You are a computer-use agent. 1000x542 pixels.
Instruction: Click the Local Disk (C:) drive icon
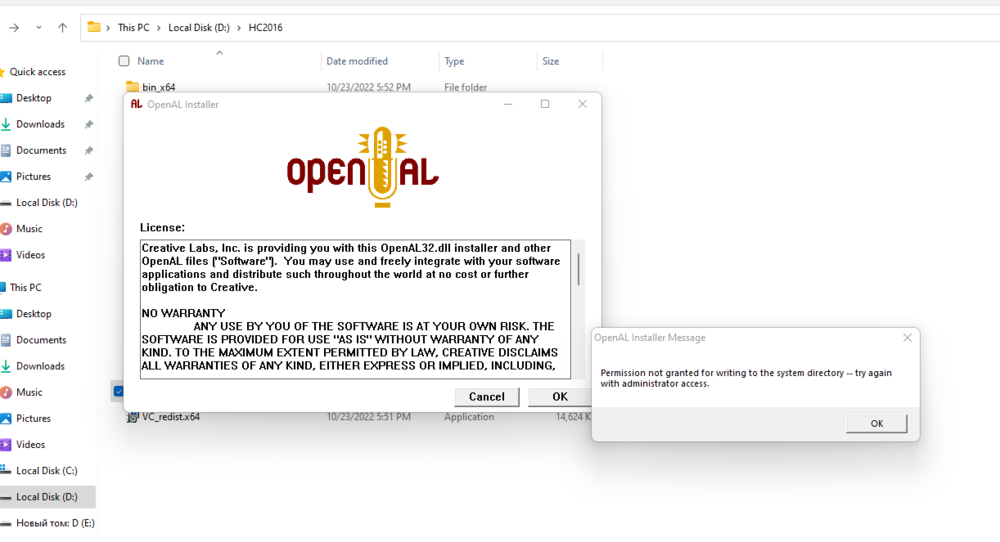6,470
